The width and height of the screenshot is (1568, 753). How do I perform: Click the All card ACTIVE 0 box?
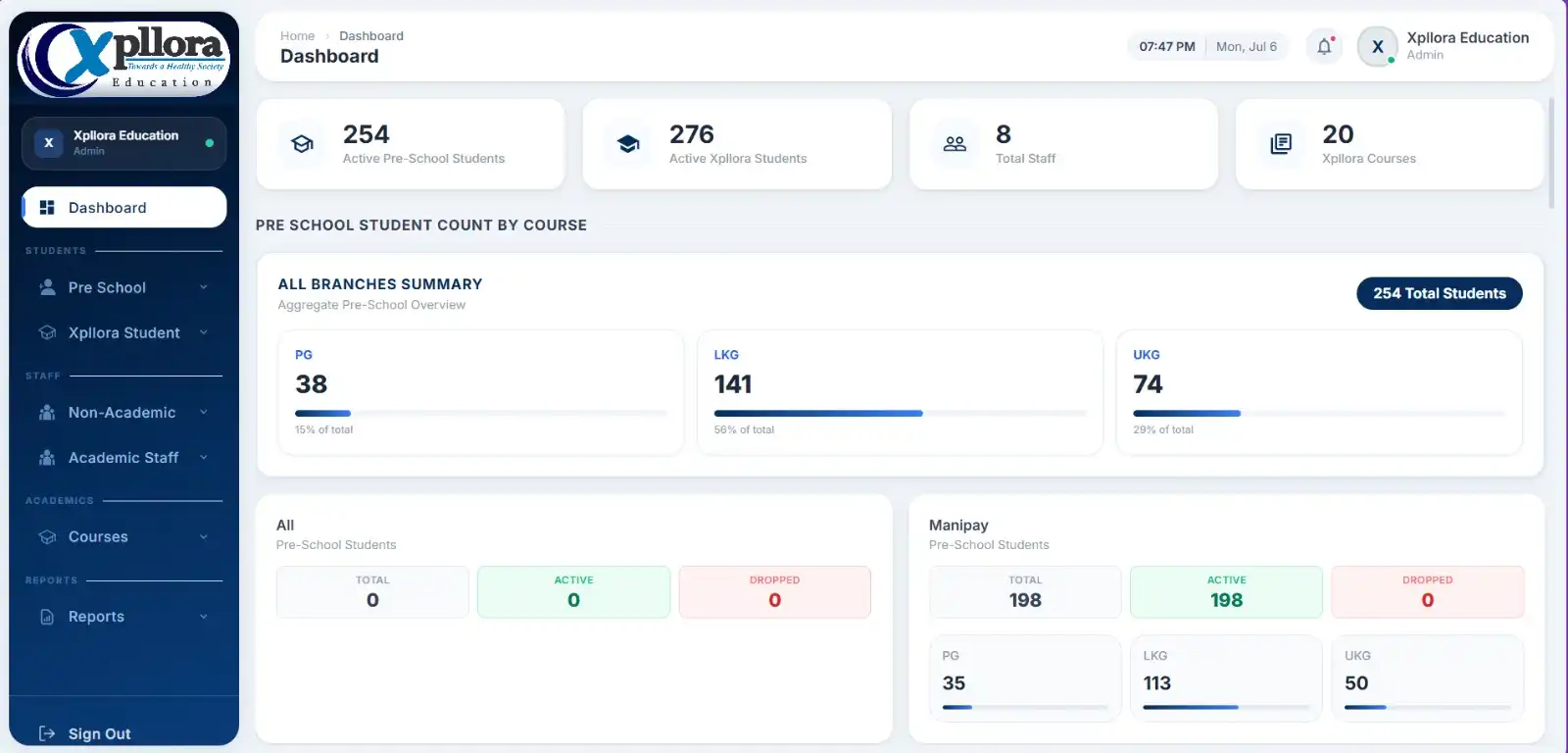(573, 592)
